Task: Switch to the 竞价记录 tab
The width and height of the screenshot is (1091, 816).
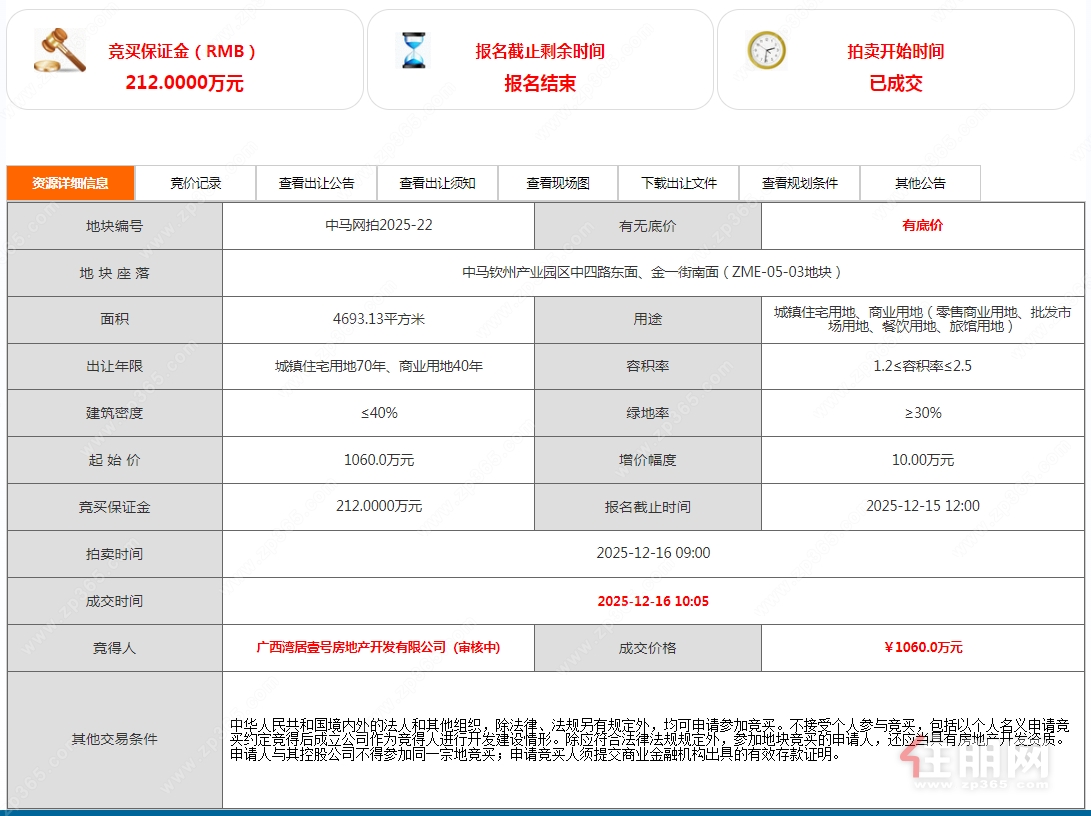Action: click(196, 183)
